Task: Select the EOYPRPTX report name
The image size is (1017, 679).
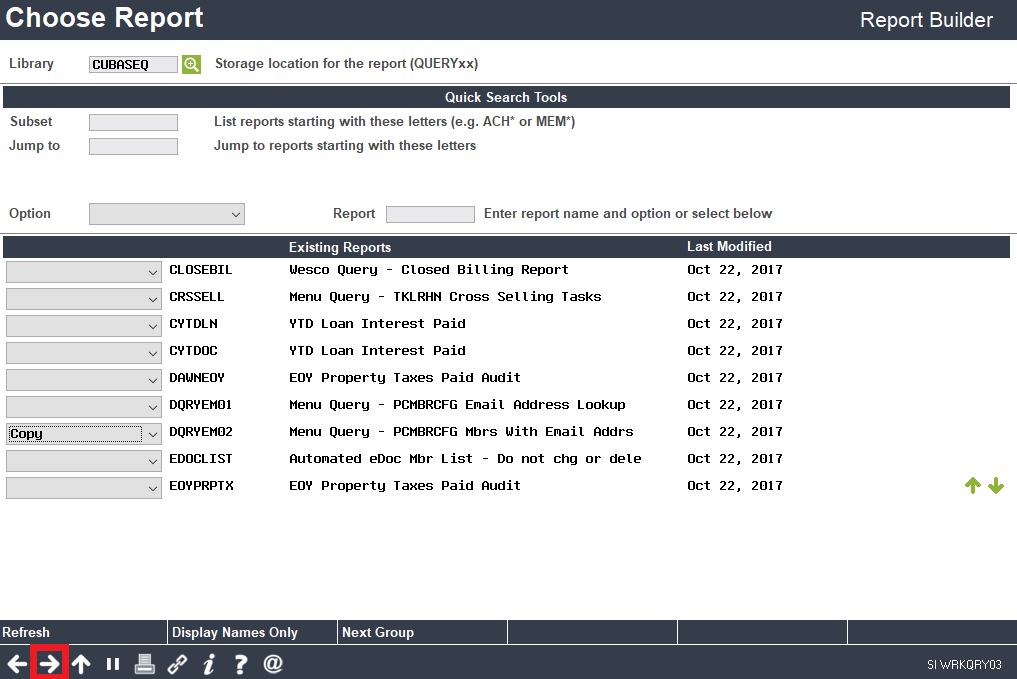Action: tap(201, 486)
